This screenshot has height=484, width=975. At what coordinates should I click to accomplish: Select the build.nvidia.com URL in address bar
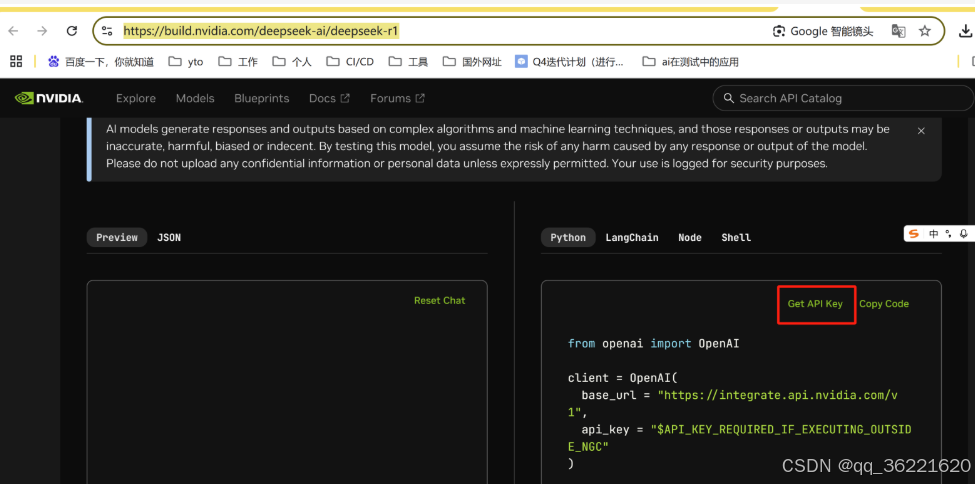[261, 31]
